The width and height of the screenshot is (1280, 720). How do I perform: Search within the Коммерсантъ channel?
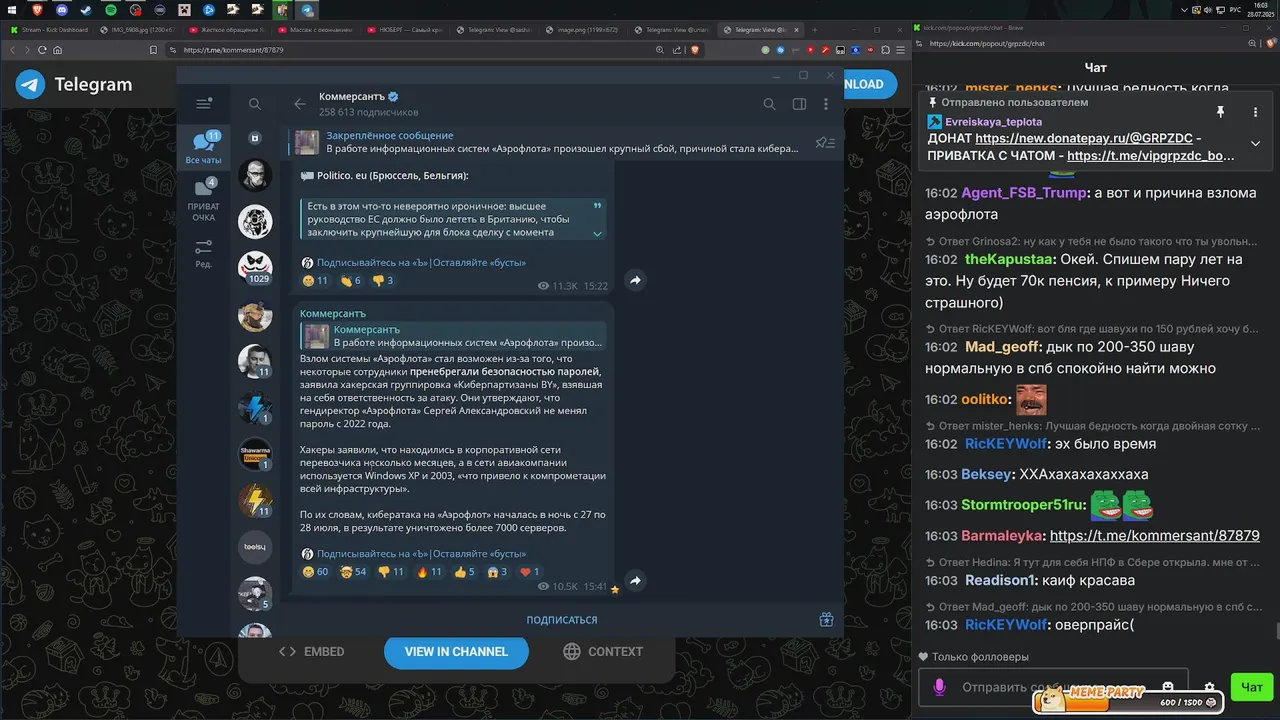769,104
